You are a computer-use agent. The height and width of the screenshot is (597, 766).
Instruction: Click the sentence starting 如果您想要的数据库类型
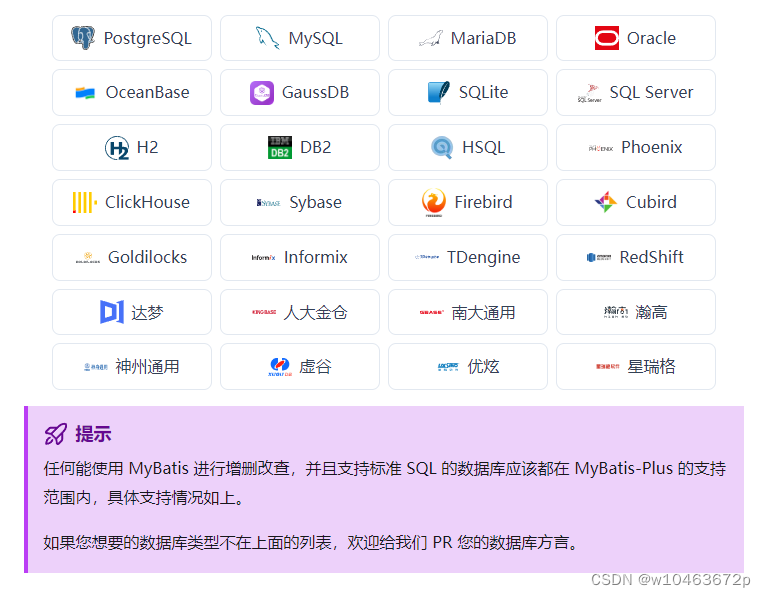311,542
